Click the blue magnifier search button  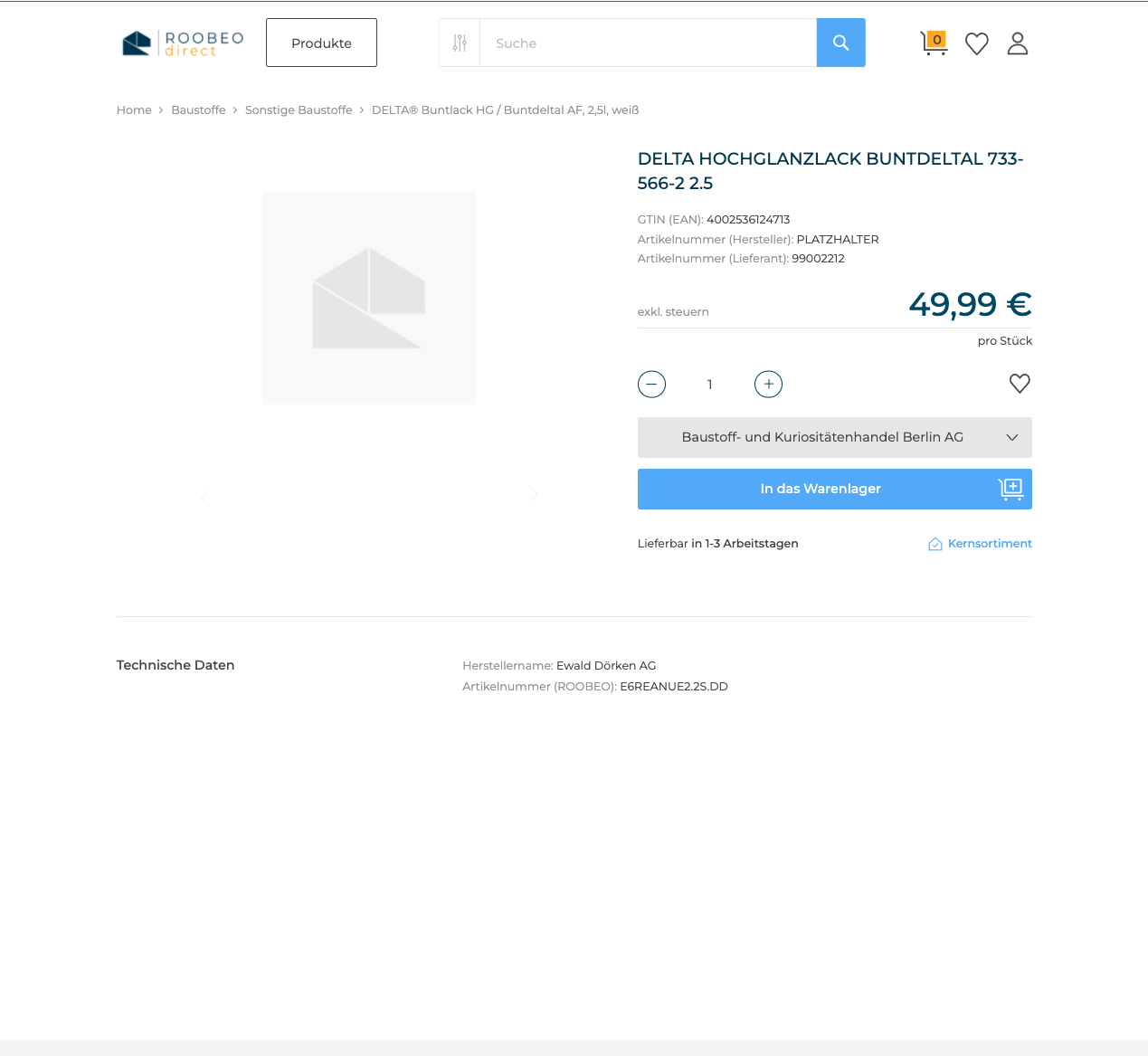(841, 43)
